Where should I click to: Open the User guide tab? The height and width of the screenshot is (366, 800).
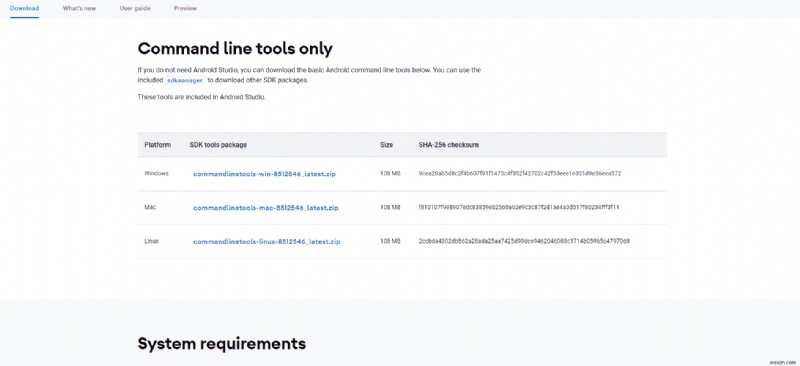[x=135, y=8]
